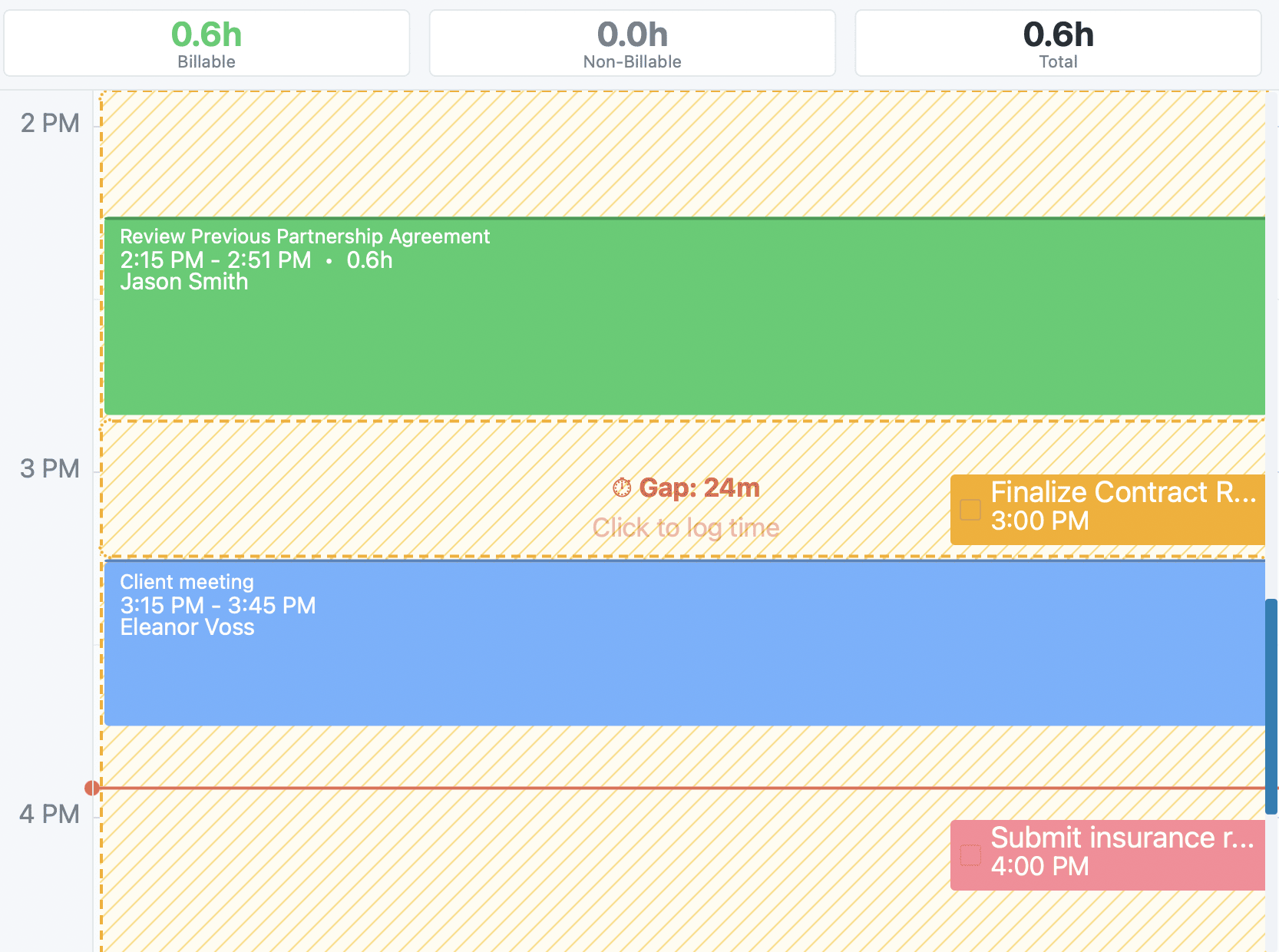
Task: Click Eleanor Voss in the Client meeting
Action: (187, 627)
